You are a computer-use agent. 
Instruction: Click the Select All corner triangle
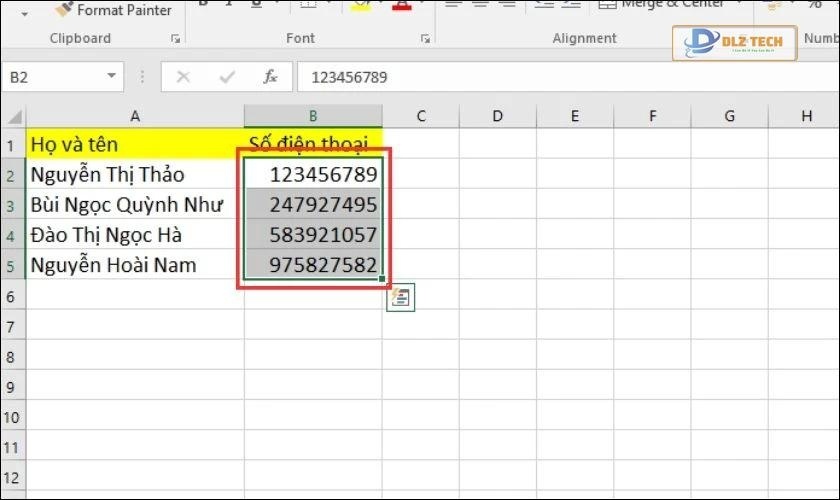13,116
